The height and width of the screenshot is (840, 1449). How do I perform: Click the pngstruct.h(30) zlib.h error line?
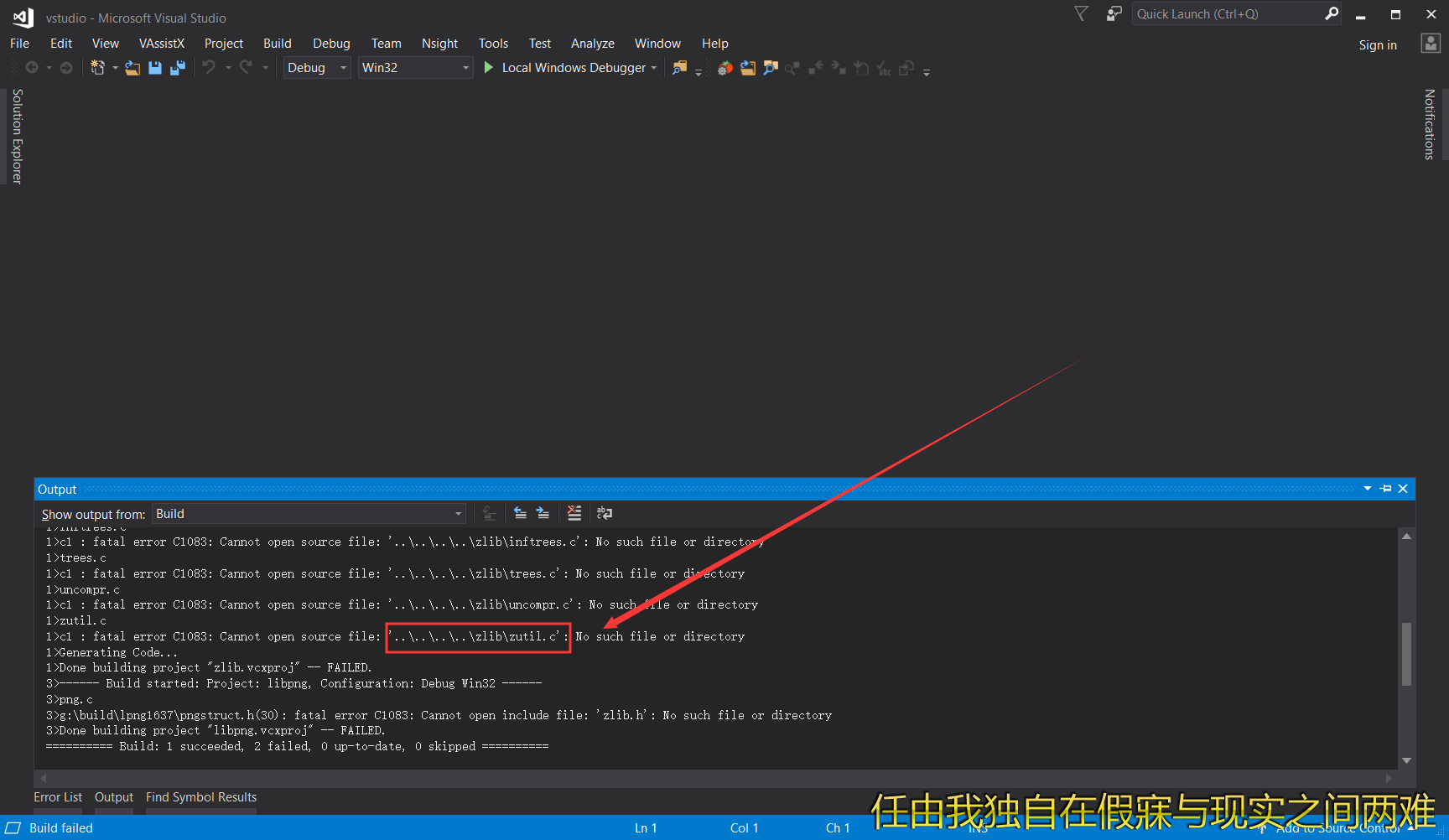(439, 715)
